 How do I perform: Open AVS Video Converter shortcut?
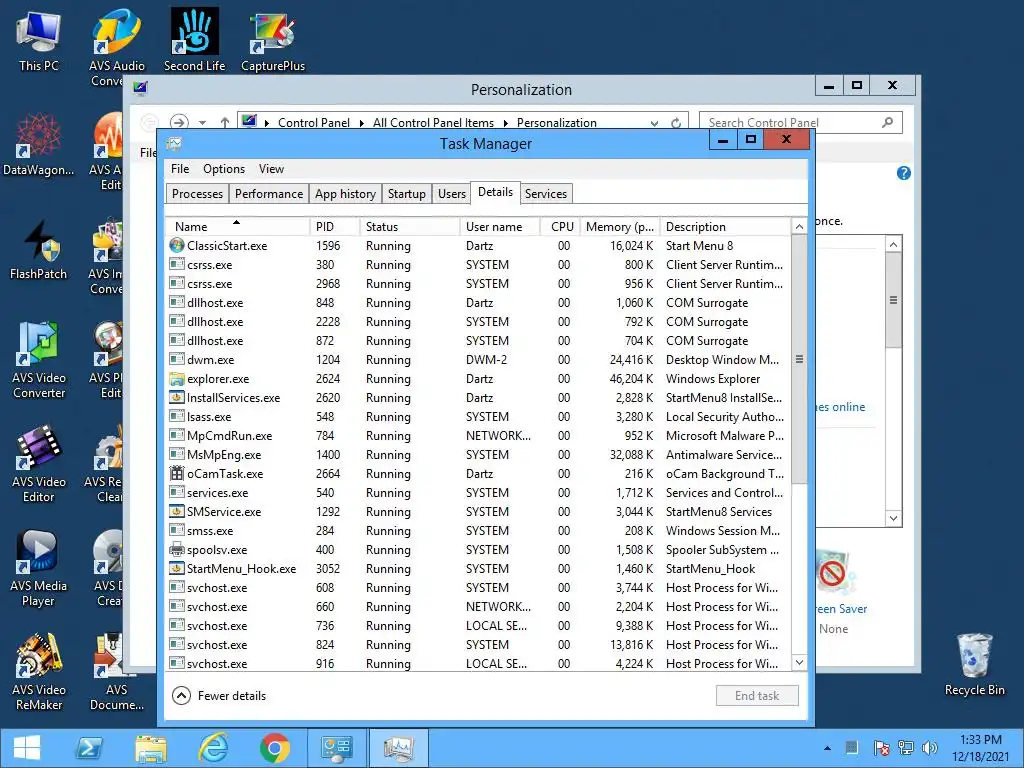(39, 360)
